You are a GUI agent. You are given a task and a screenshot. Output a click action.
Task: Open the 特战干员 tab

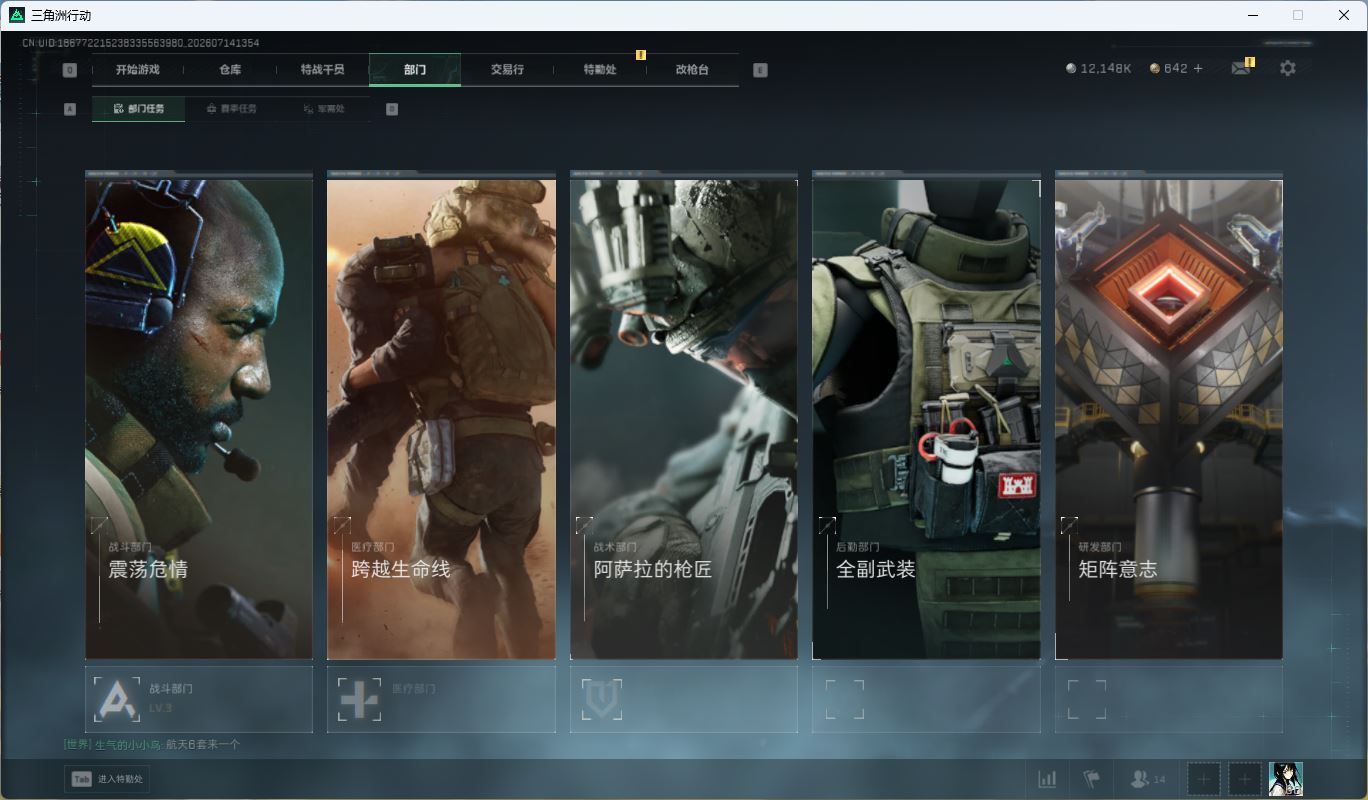[322, 70]
